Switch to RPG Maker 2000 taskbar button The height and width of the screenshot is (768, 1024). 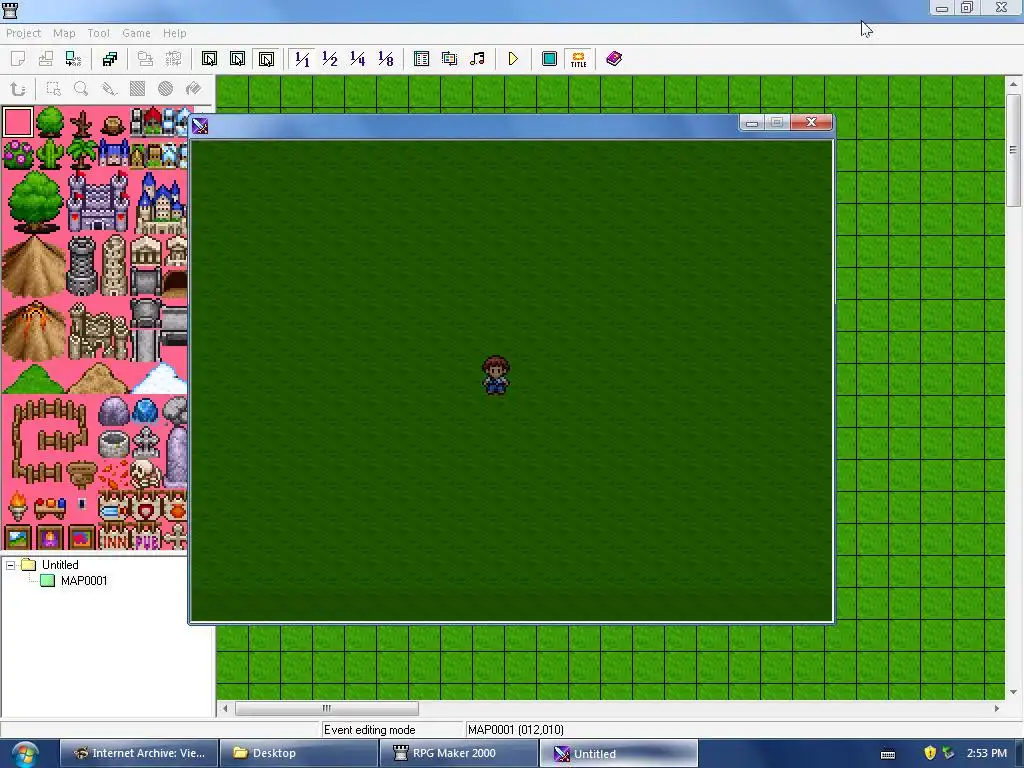click(458, 754)
